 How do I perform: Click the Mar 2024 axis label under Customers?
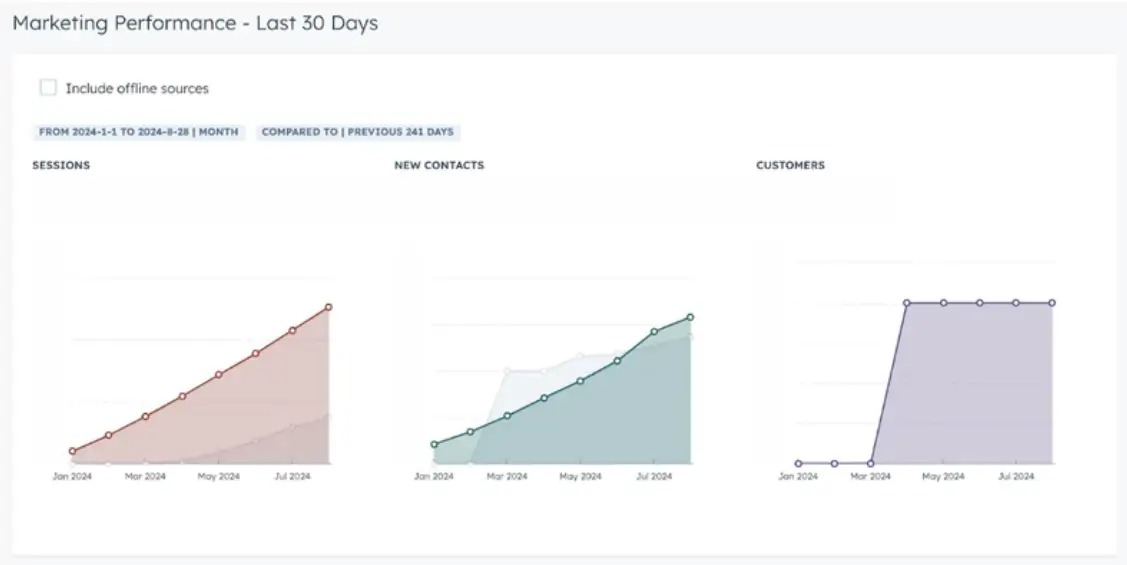871,477
